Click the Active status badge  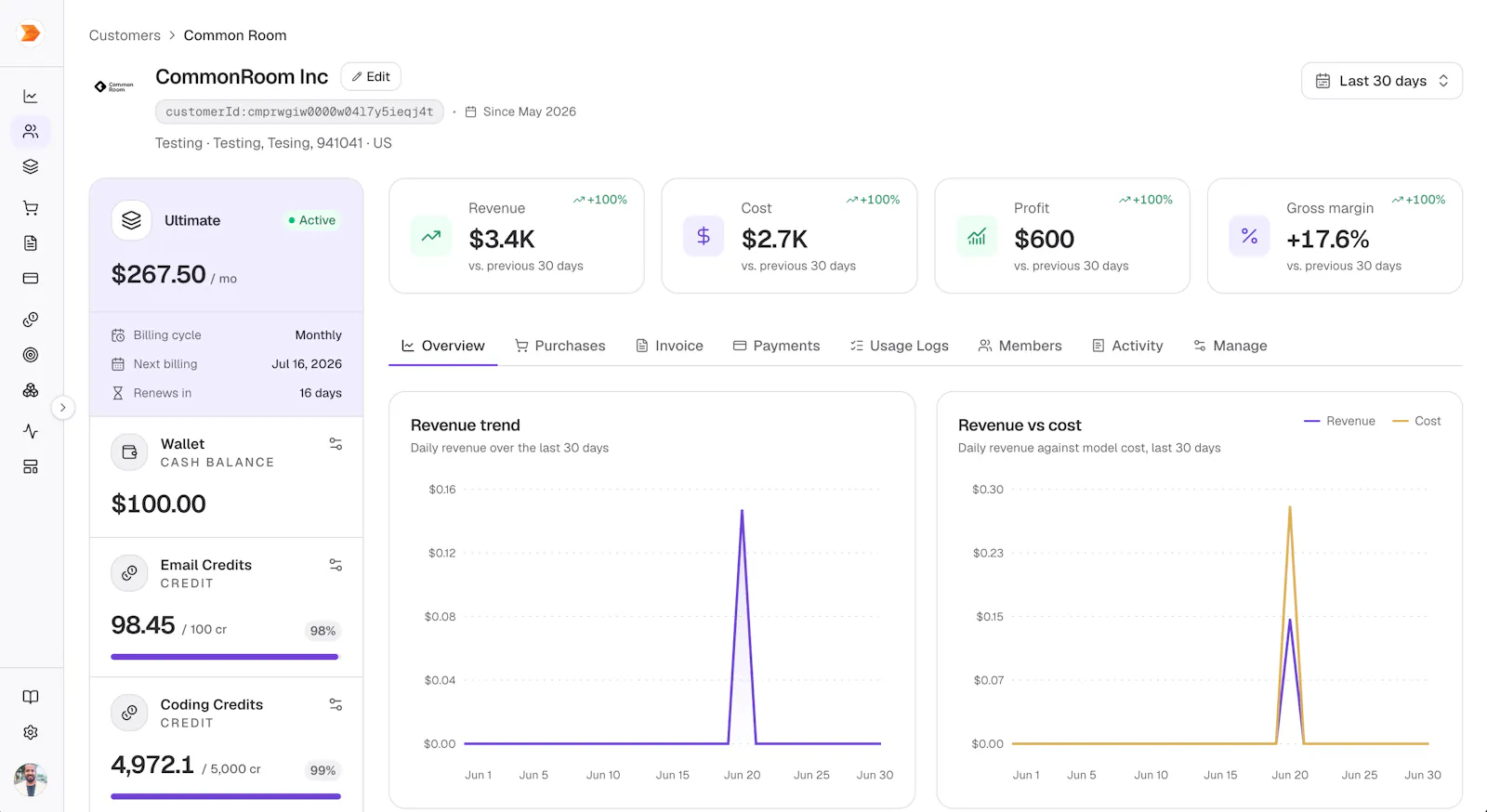point(311,220)
